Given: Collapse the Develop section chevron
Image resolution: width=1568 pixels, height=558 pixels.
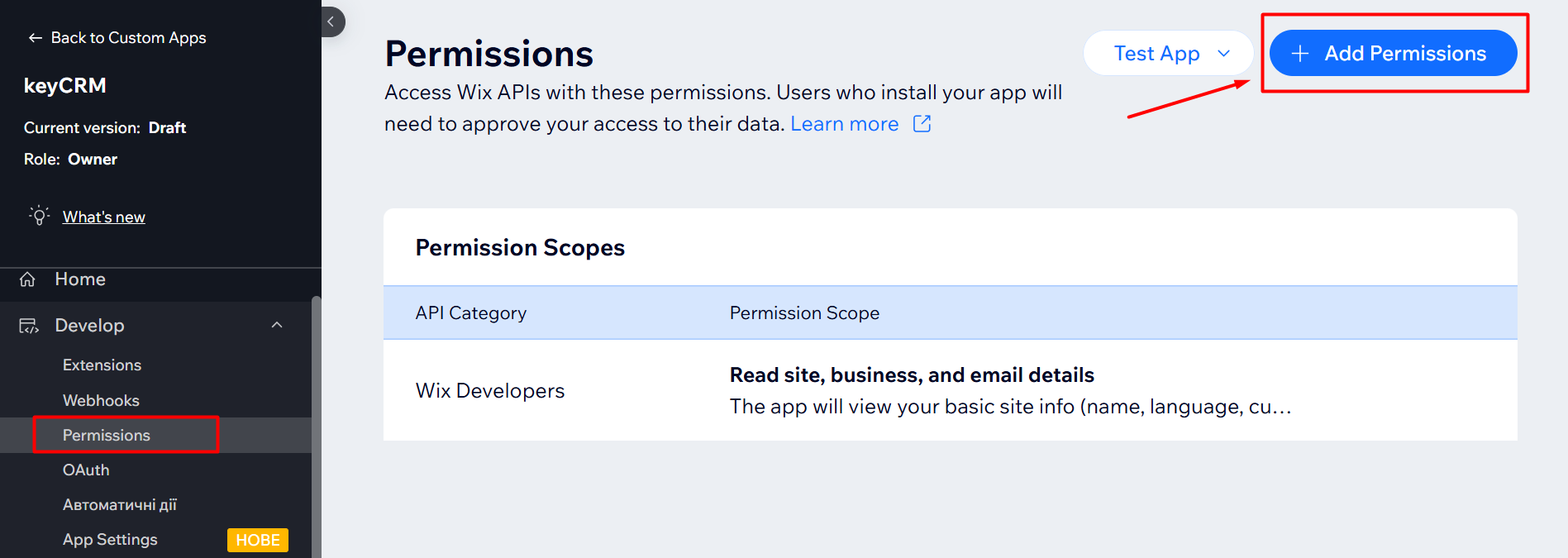Looking at the screenshot, I should (x=277, y=326).
